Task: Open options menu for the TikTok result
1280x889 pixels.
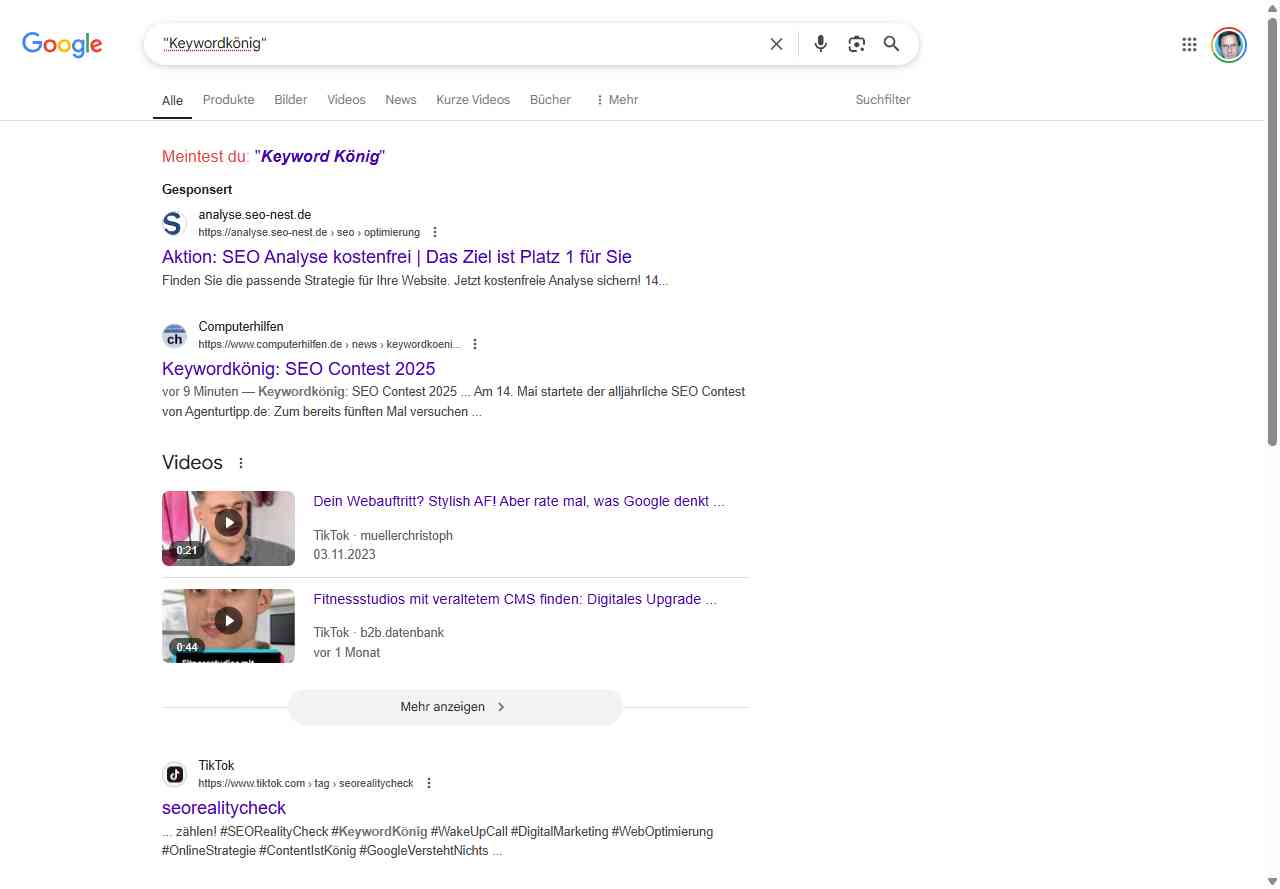Action: tap(429, 783)
